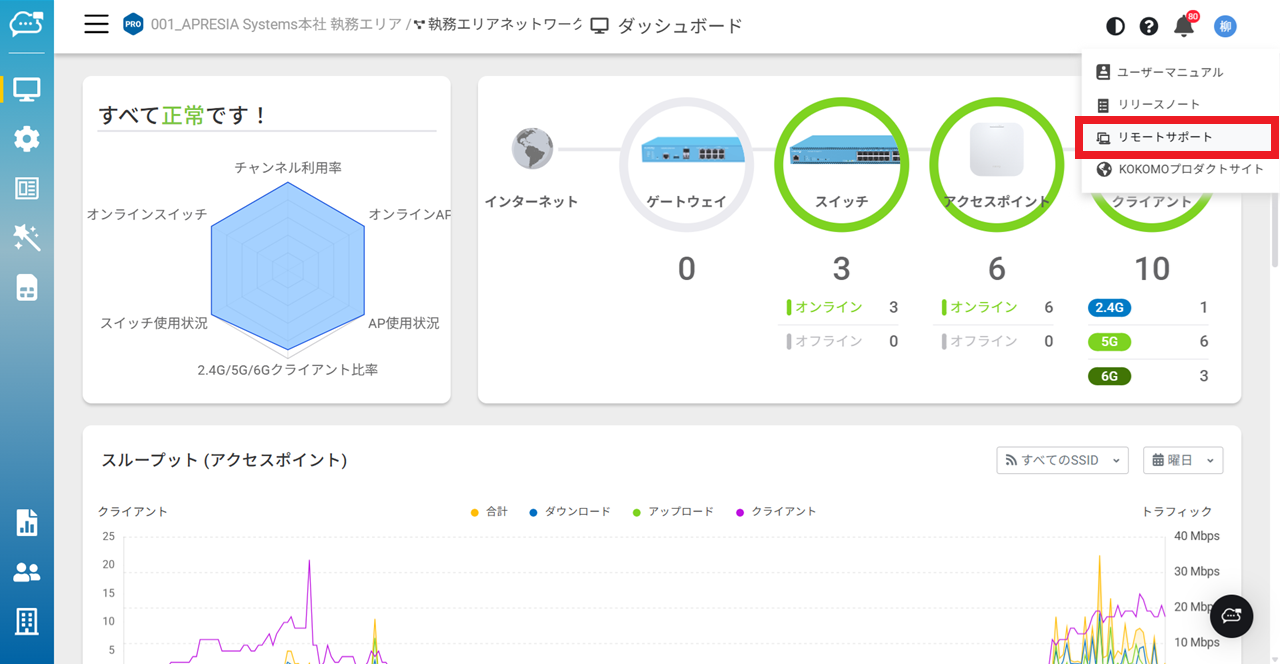This screenshot has height=664, width=1280.
Task: Open the user avatar account menu
Action: pos(1225,27)
